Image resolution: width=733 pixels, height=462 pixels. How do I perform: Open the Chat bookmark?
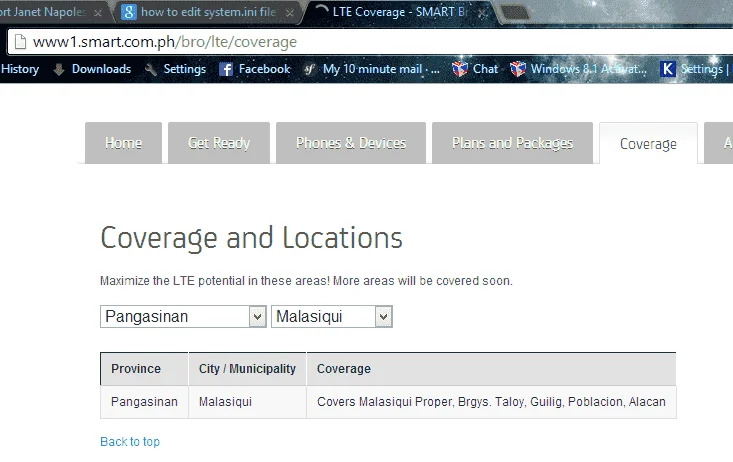(x=475, y=69)
